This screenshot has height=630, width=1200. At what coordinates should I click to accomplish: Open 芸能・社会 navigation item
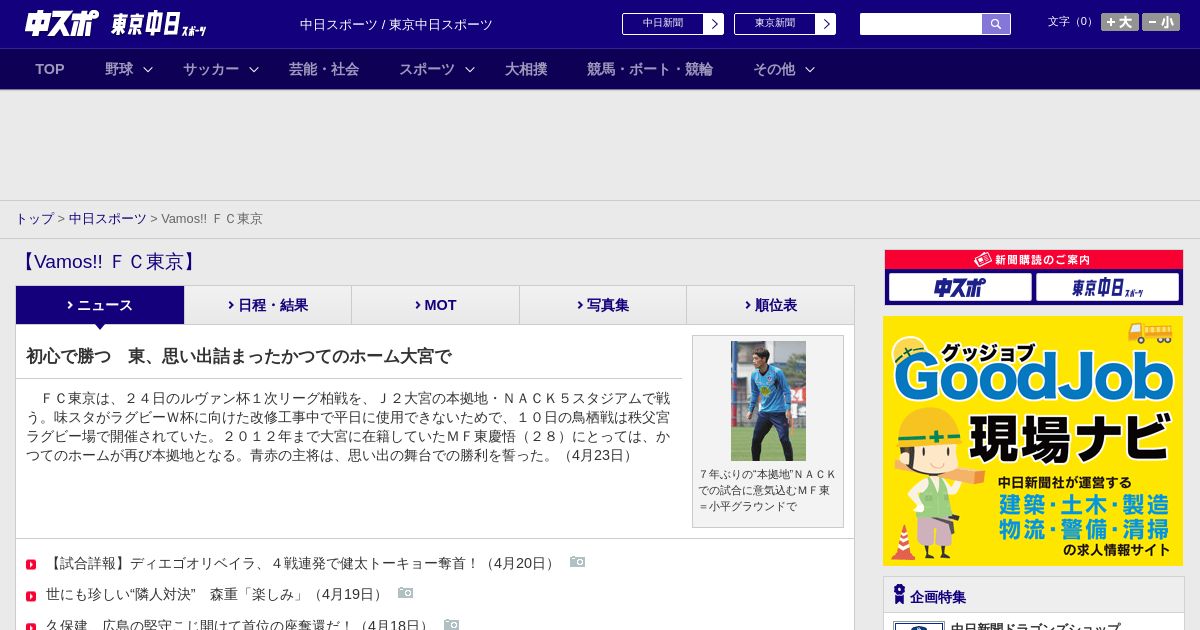pyautogui.click(x=324, y=69)
